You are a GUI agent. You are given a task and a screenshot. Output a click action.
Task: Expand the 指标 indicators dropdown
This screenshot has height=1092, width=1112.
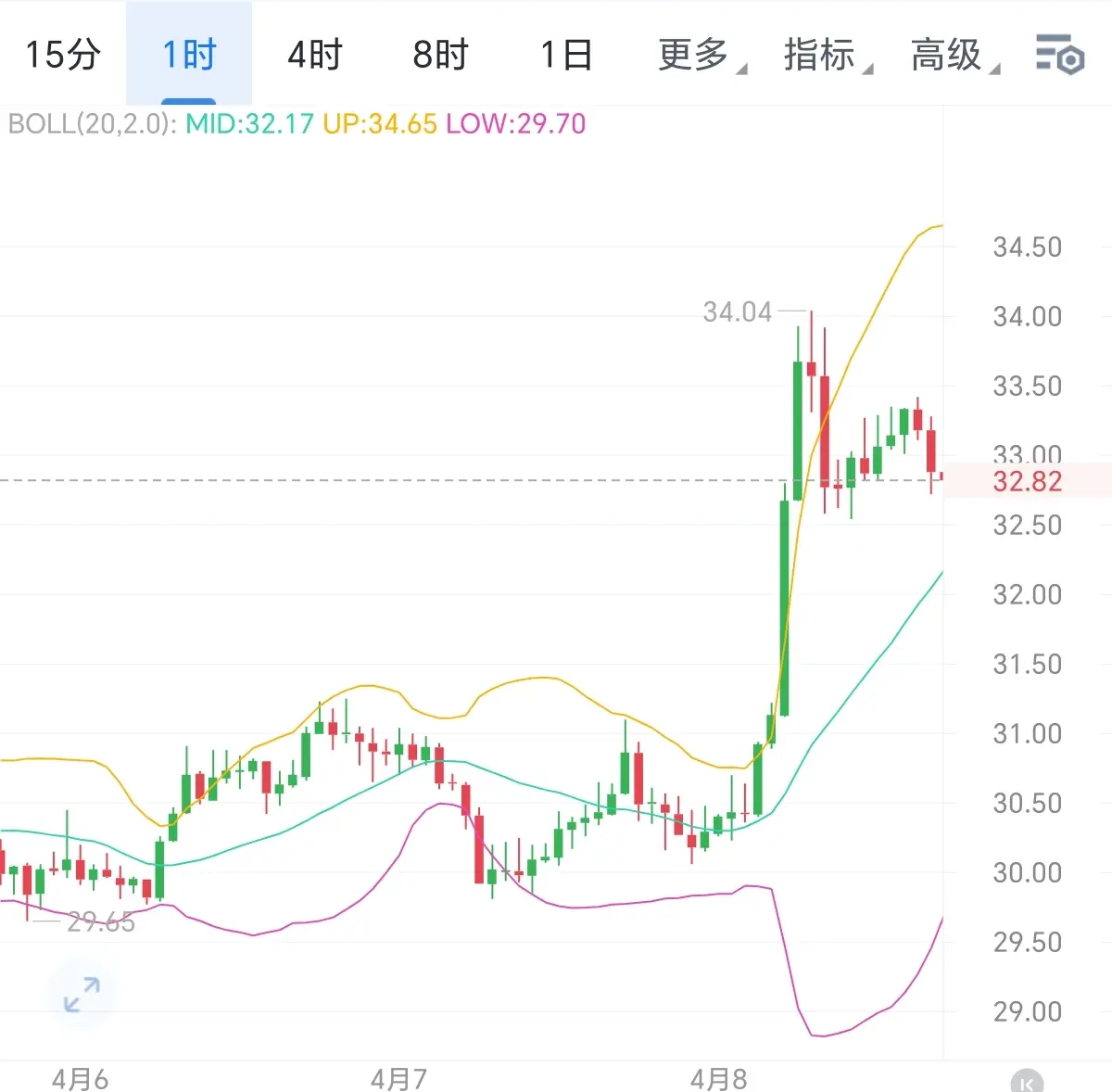(828, 55)
